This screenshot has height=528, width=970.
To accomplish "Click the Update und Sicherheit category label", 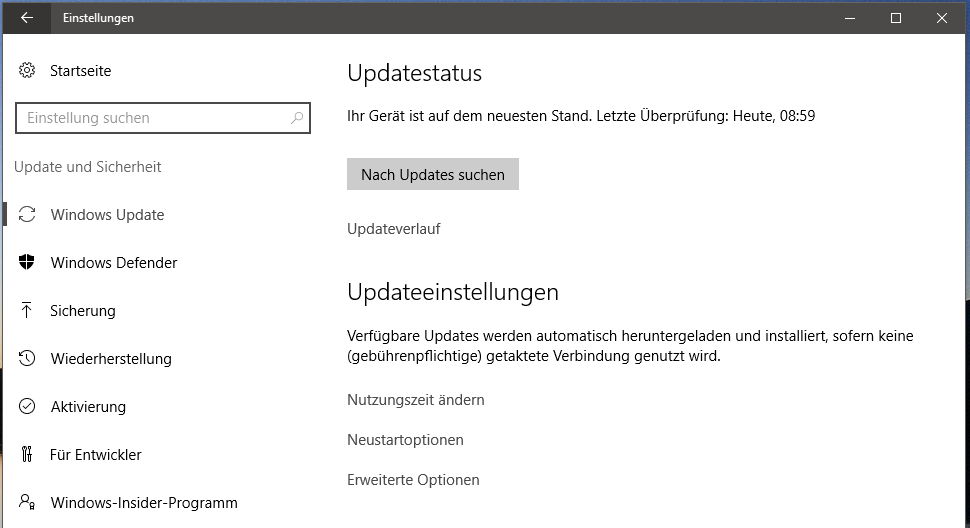I will 87,167.
